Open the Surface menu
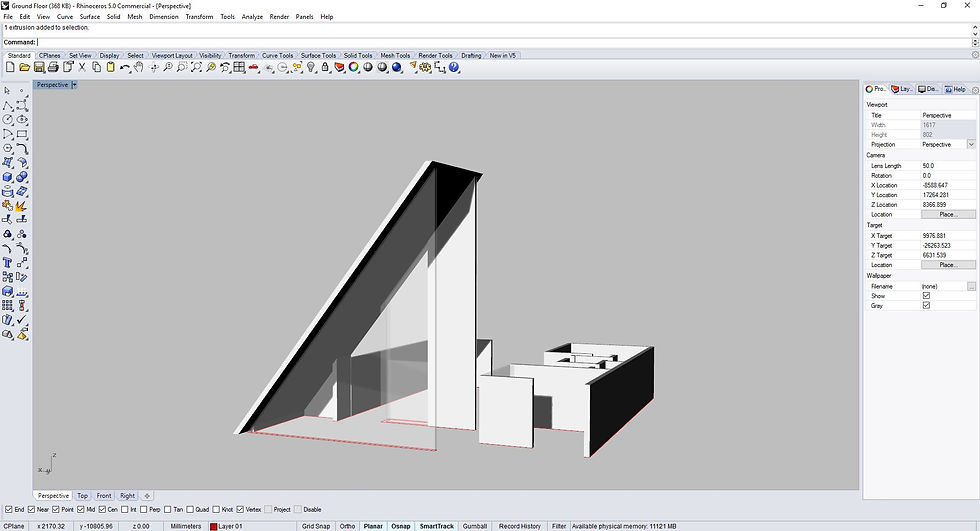 tap(89, 17)
